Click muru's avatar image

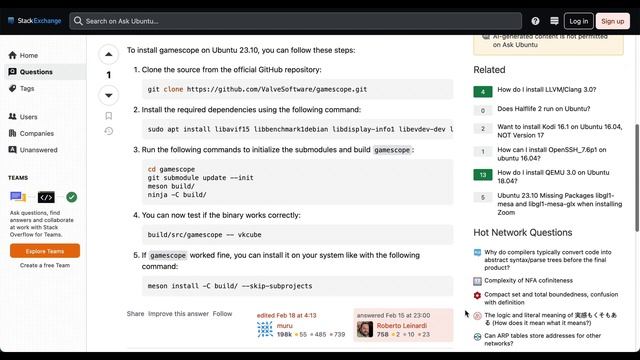tap(265, 329)
